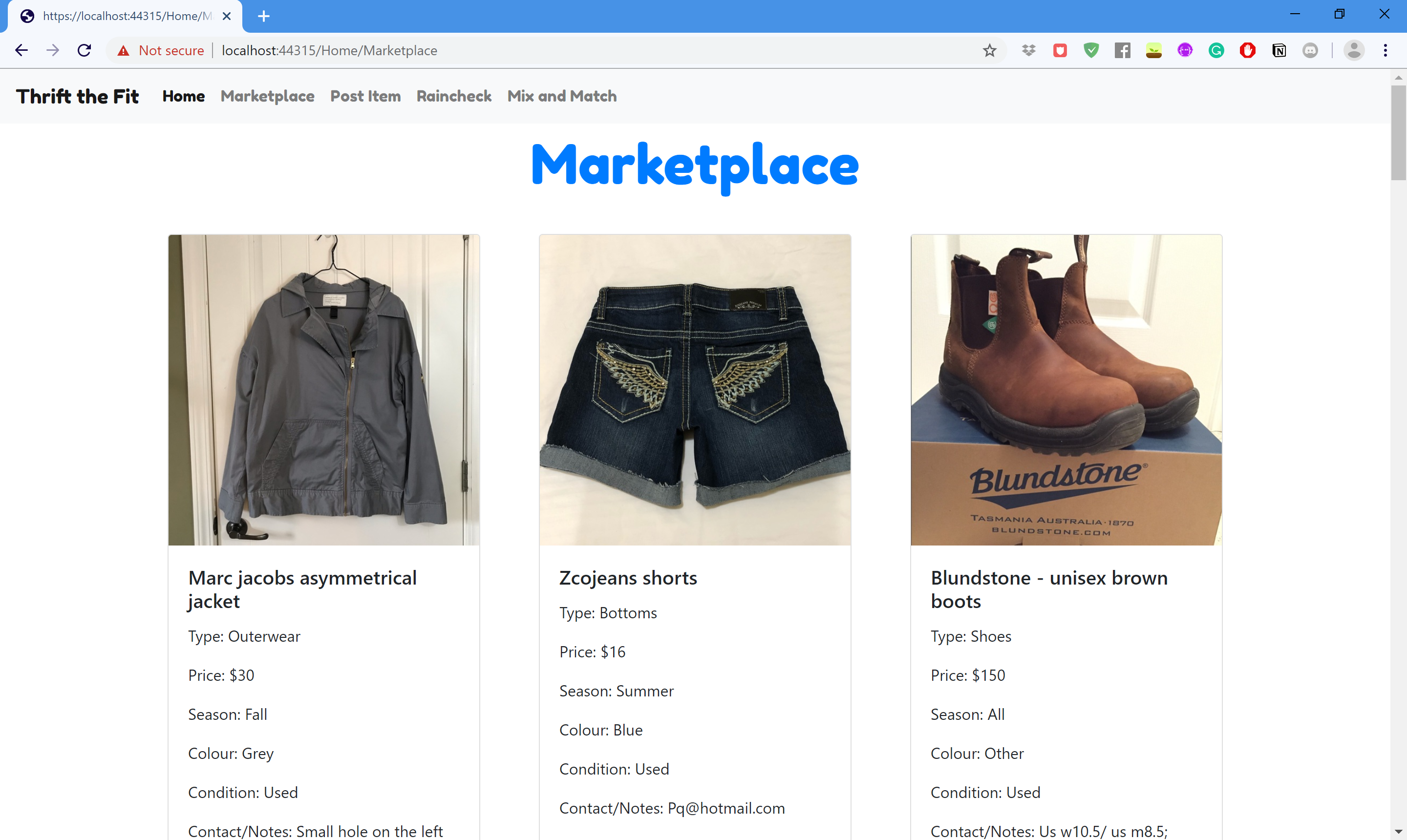Open the Facebook extension icon

[1122, 50]
